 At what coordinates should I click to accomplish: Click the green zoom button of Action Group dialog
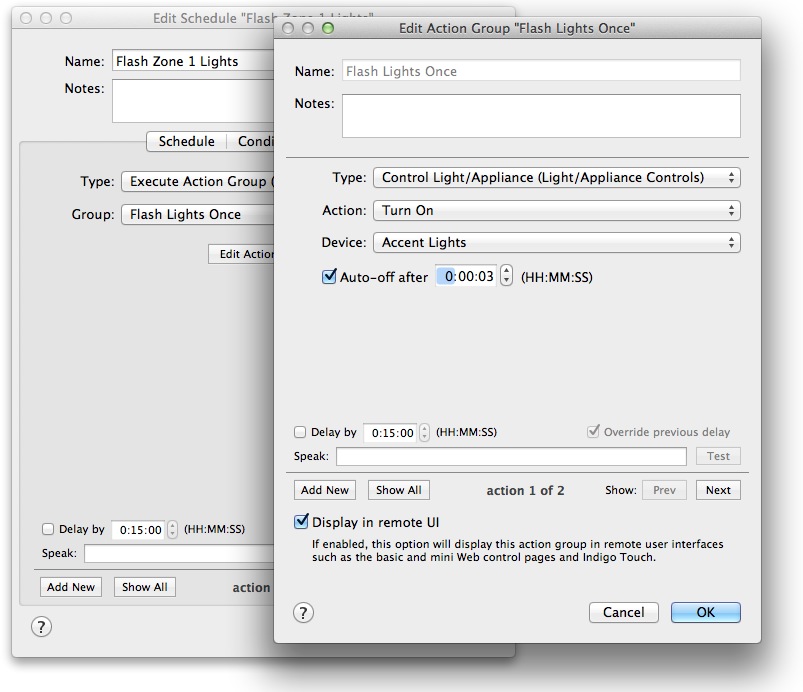click(328, 28)
